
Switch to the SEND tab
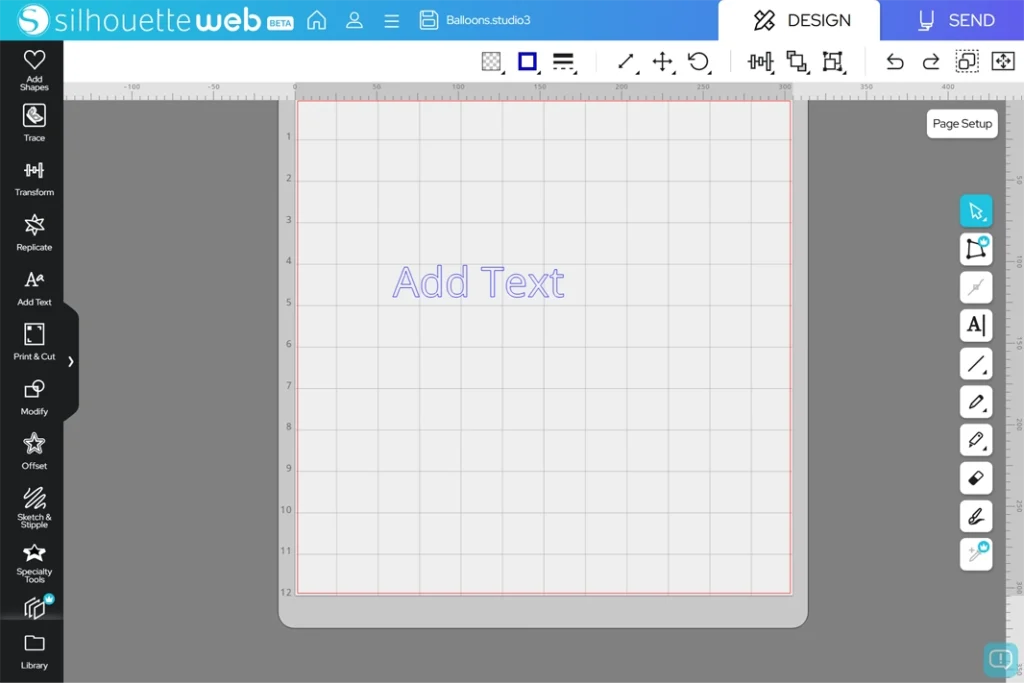point(956,20)
